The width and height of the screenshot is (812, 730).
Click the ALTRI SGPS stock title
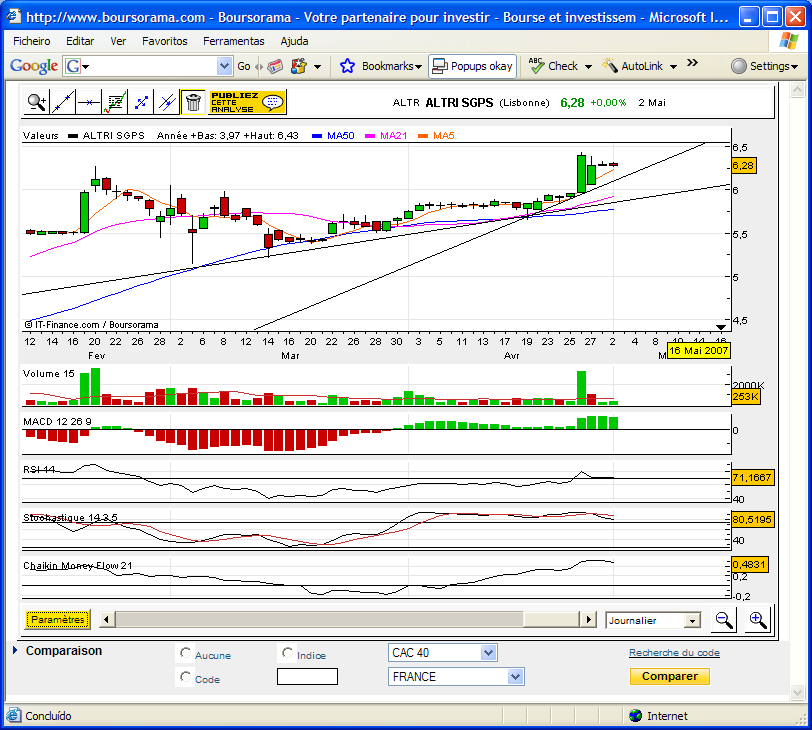pos(459,103)
